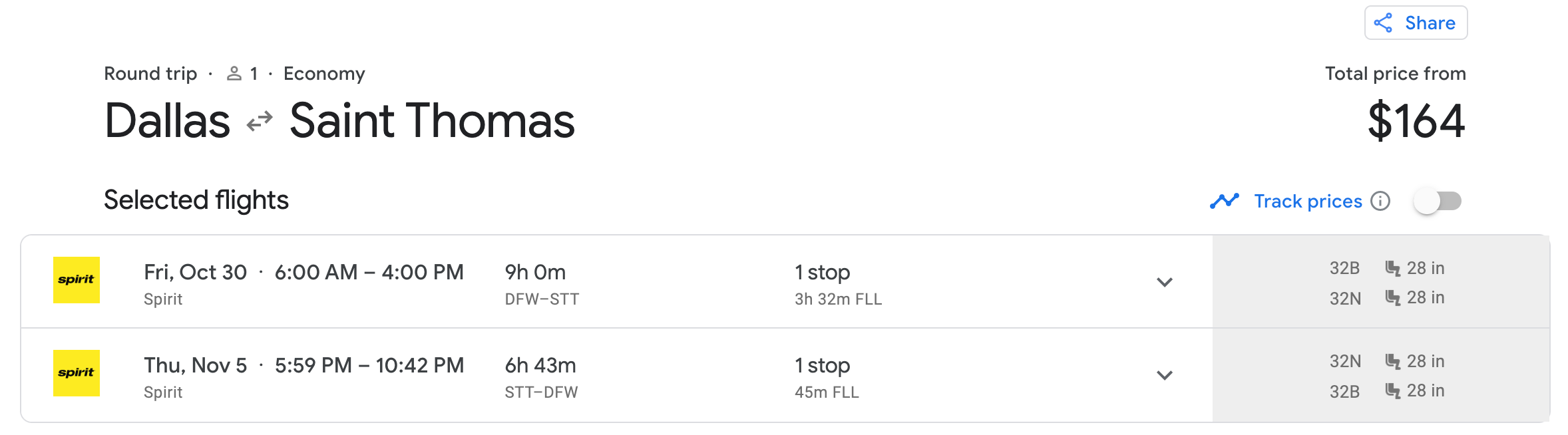This screenshot has width=1568, height=435.
Task: Click the 1 stop 45m FLL layover
Action: [x=827, y=378]
